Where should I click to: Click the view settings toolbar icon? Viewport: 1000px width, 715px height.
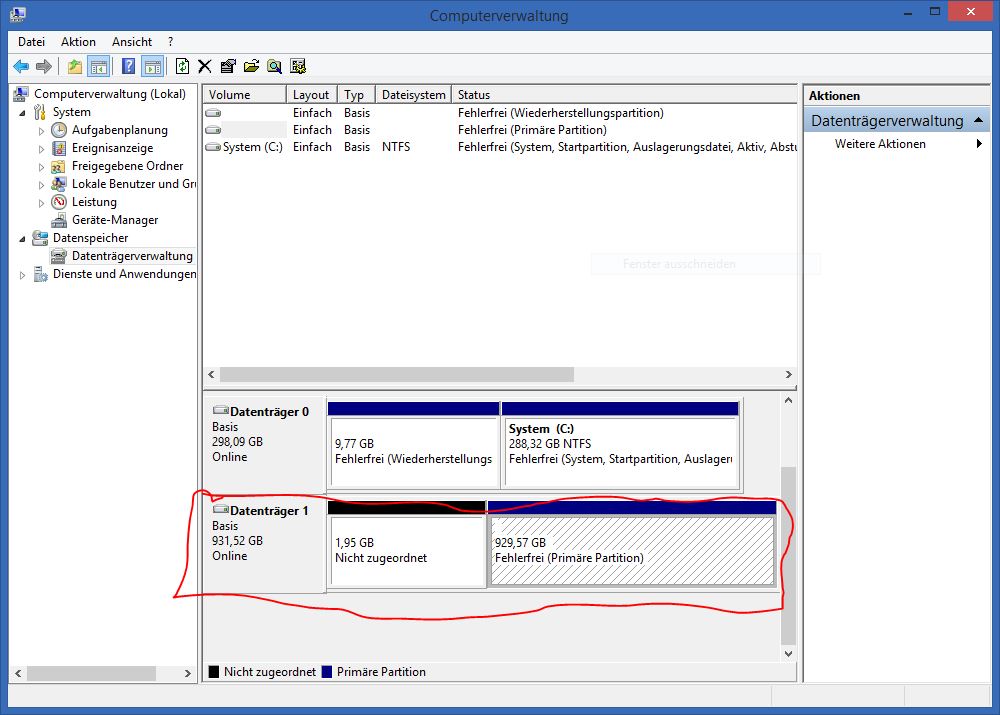pyautogui.click(x=298, y=66)
